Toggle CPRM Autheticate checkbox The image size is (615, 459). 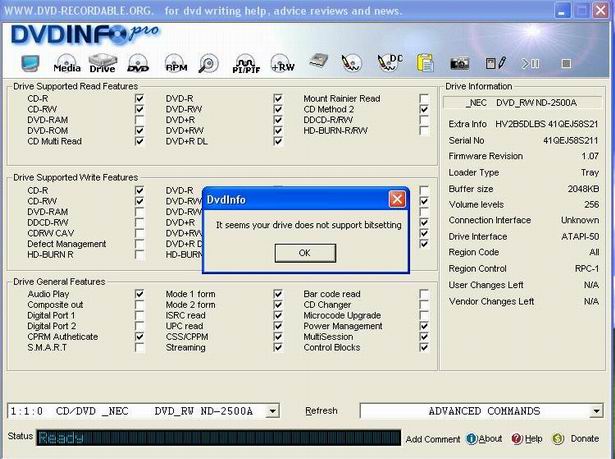coord(139,336)
